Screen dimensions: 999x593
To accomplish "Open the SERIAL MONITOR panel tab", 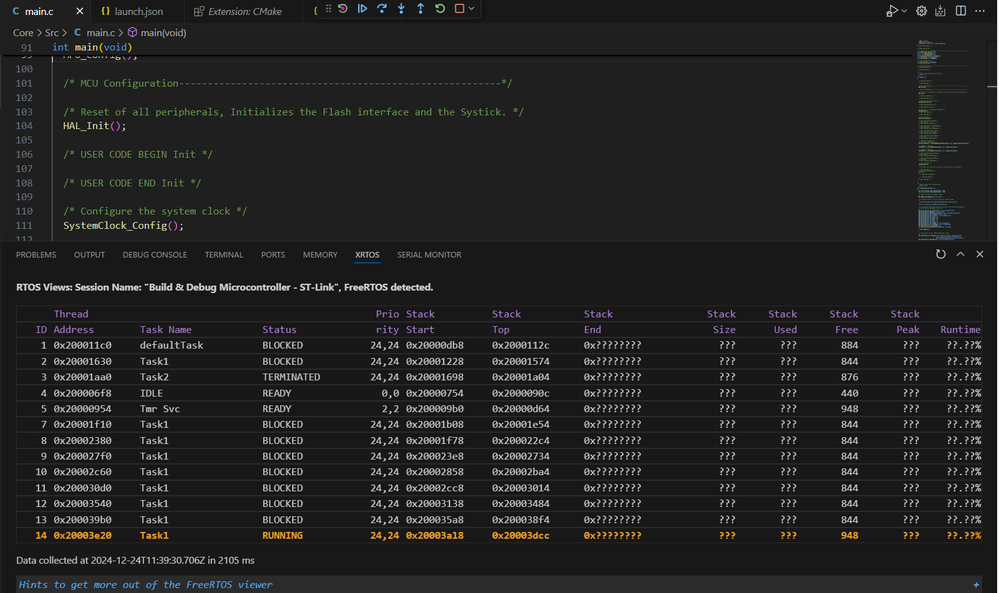I will 429,255.
